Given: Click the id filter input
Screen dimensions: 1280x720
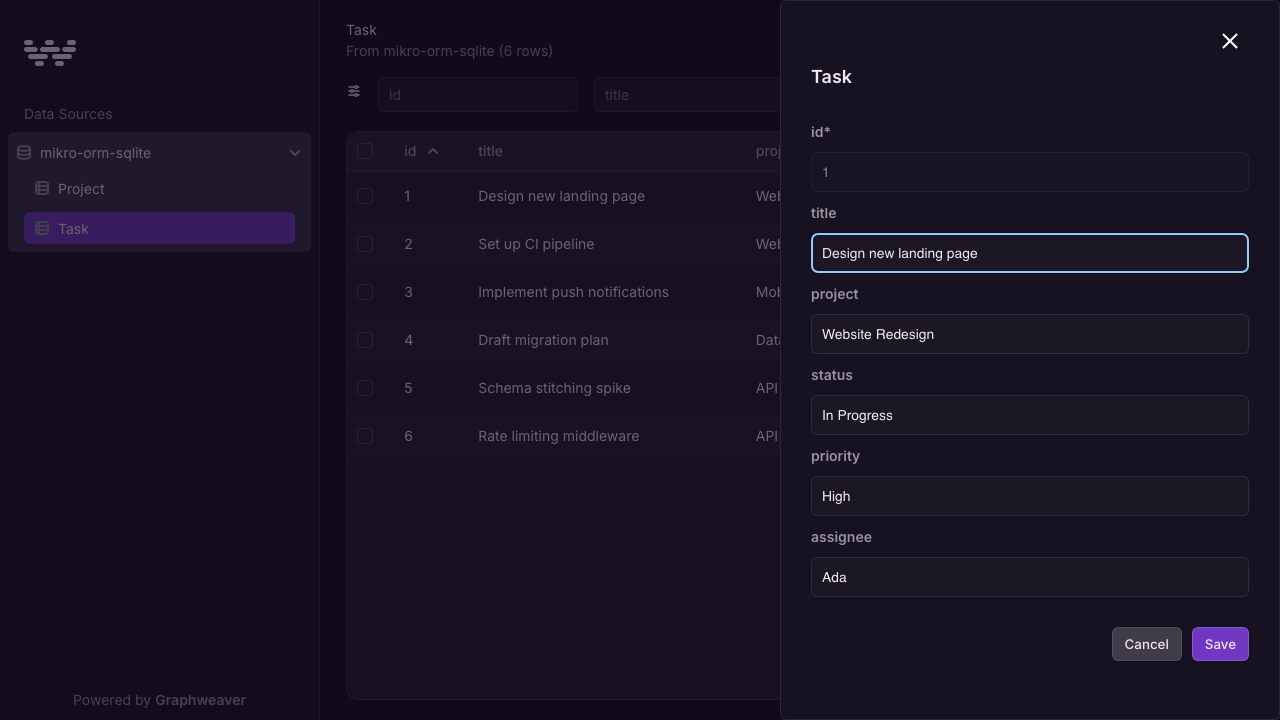Looking at the screenshot, I should [478, 94].
